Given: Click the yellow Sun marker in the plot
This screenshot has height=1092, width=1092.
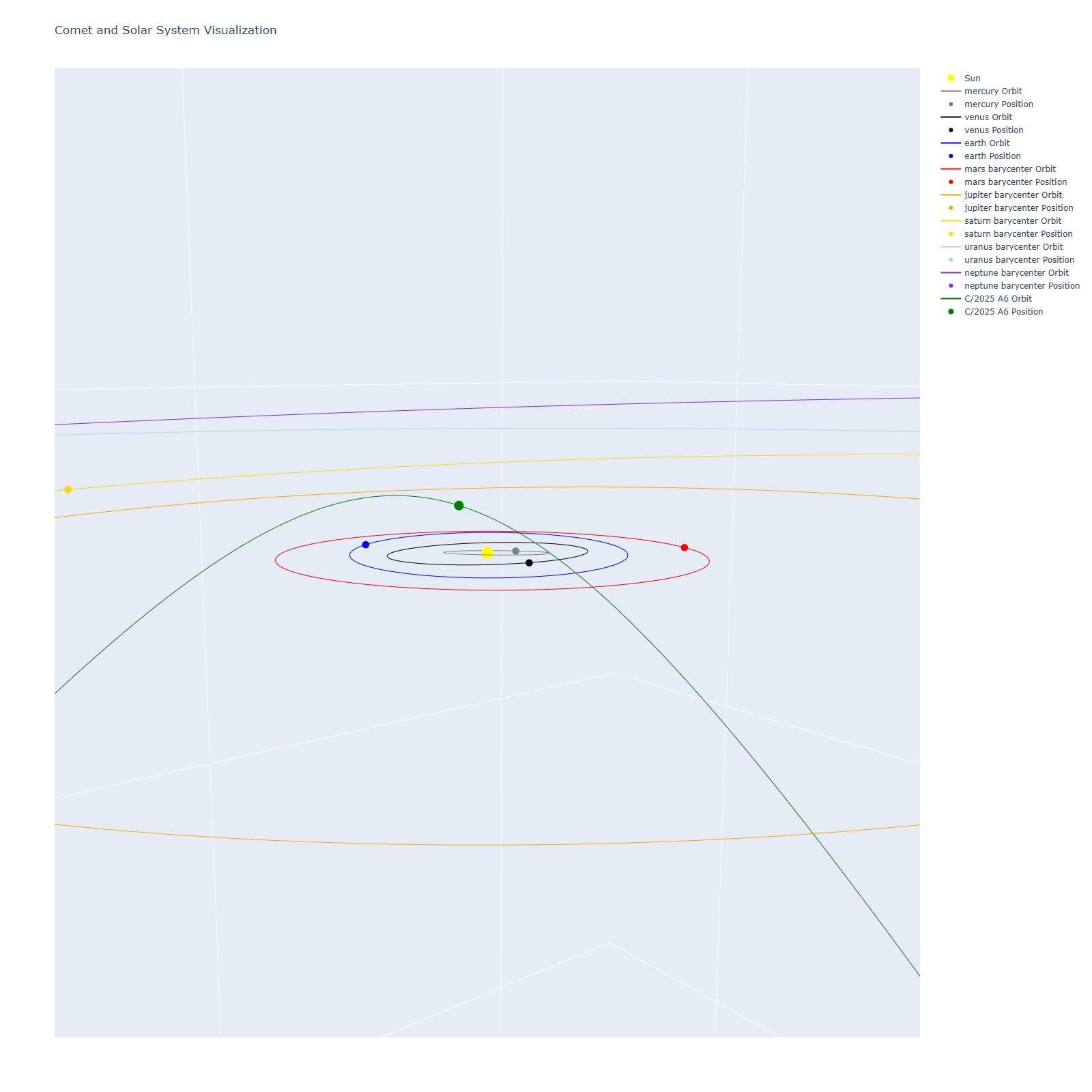Looking at the screenshot, I should 487,553.
